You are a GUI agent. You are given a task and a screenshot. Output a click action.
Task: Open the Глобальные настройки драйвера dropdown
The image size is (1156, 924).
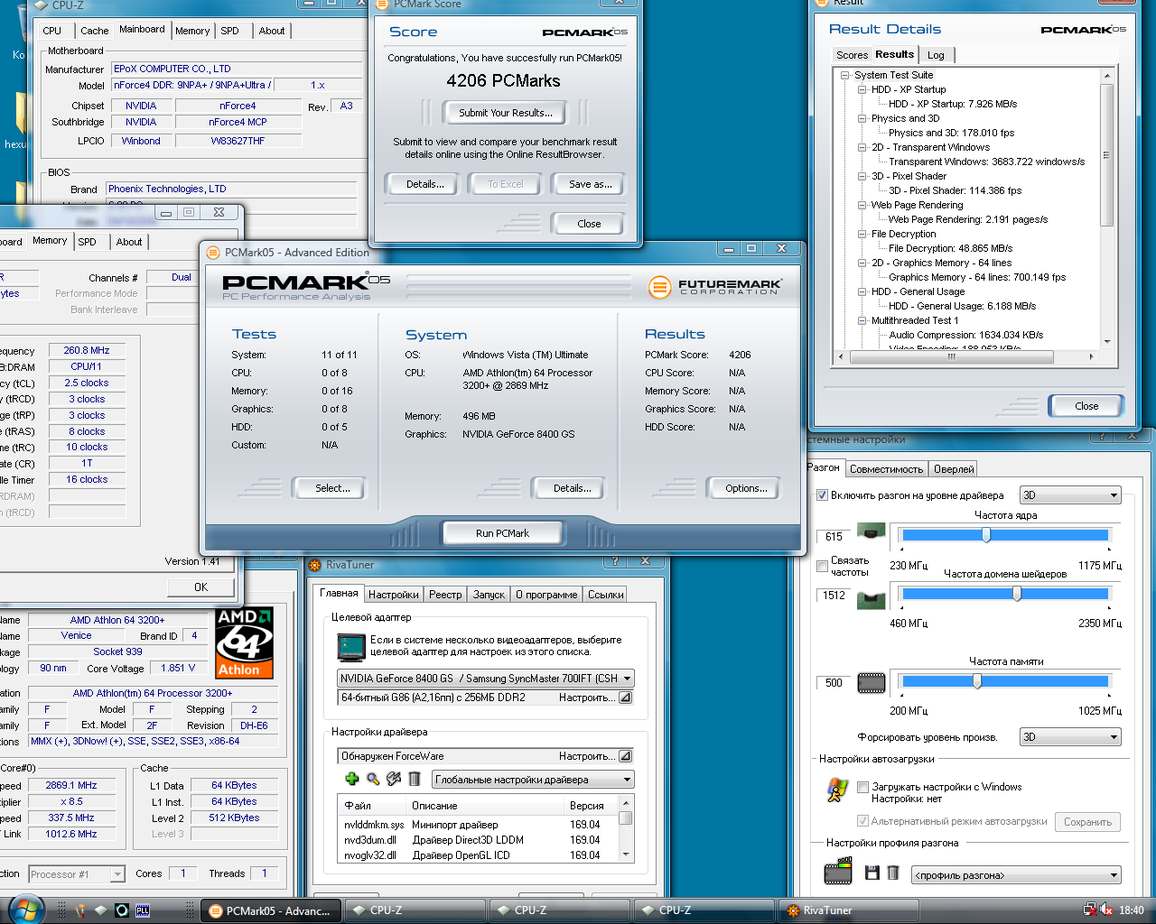[x=533, y=779]
